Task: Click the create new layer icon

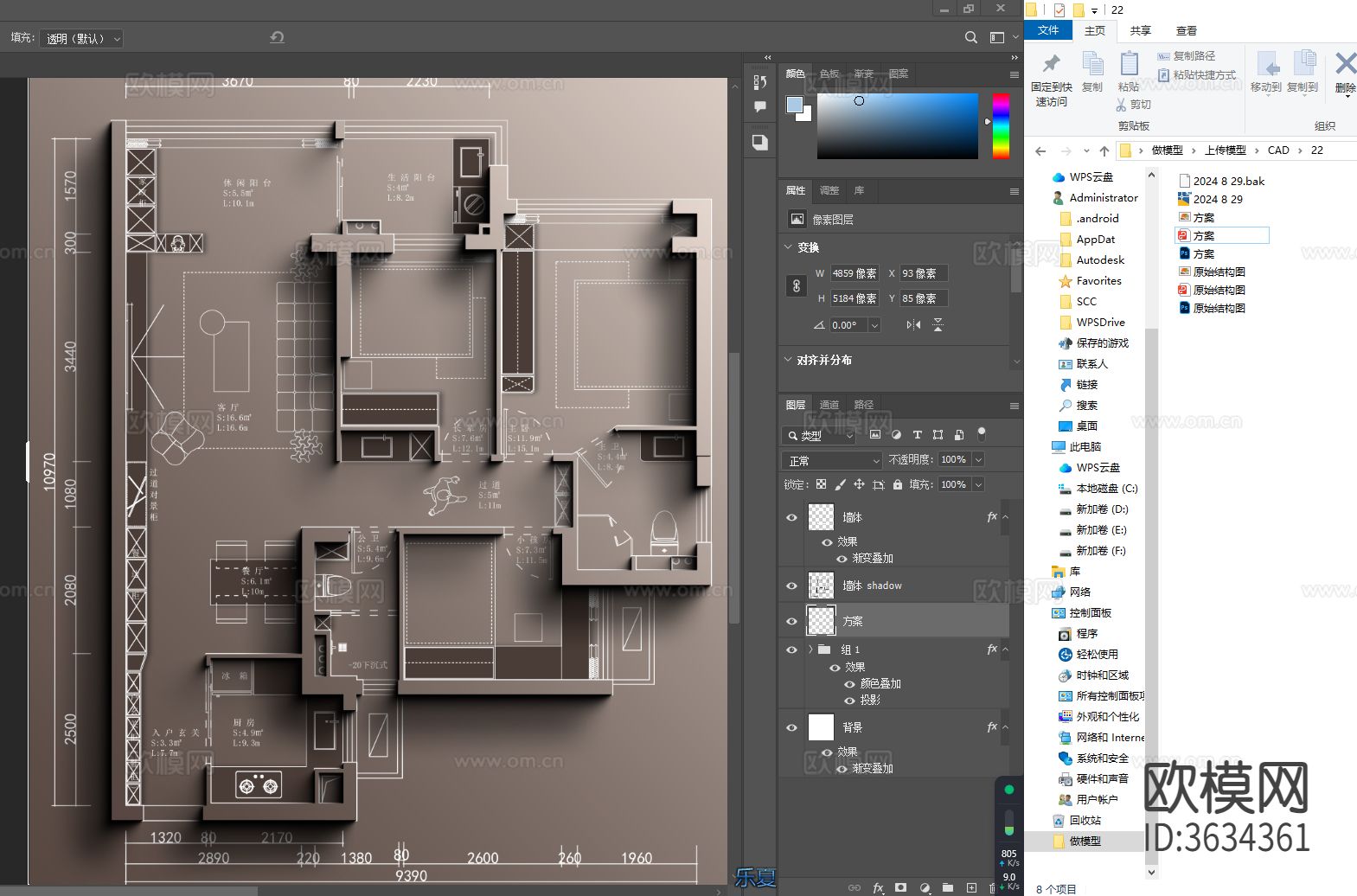Action: coord(971,887)
